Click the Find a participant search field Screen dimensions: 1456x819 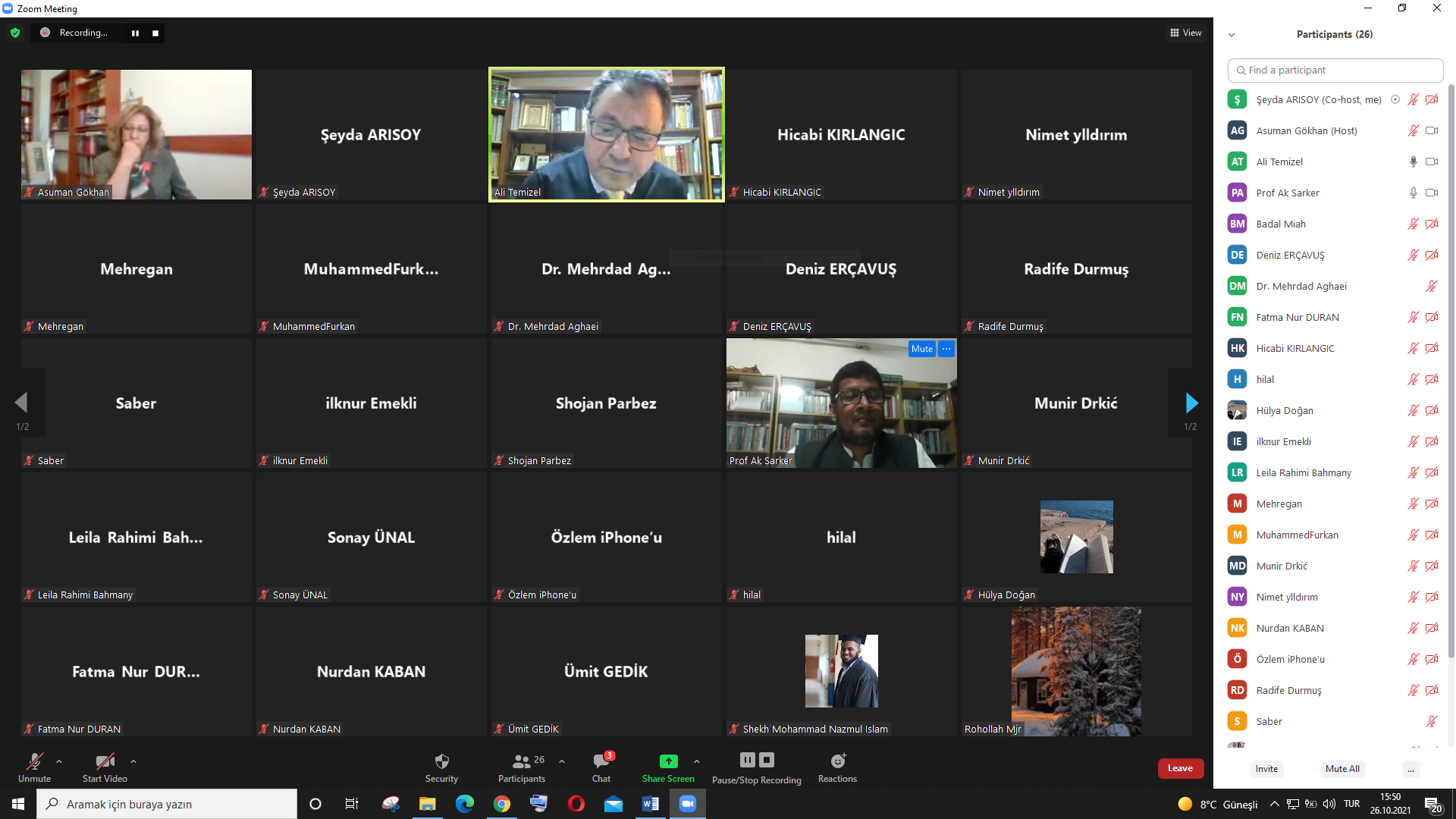tap(1335, 70)
